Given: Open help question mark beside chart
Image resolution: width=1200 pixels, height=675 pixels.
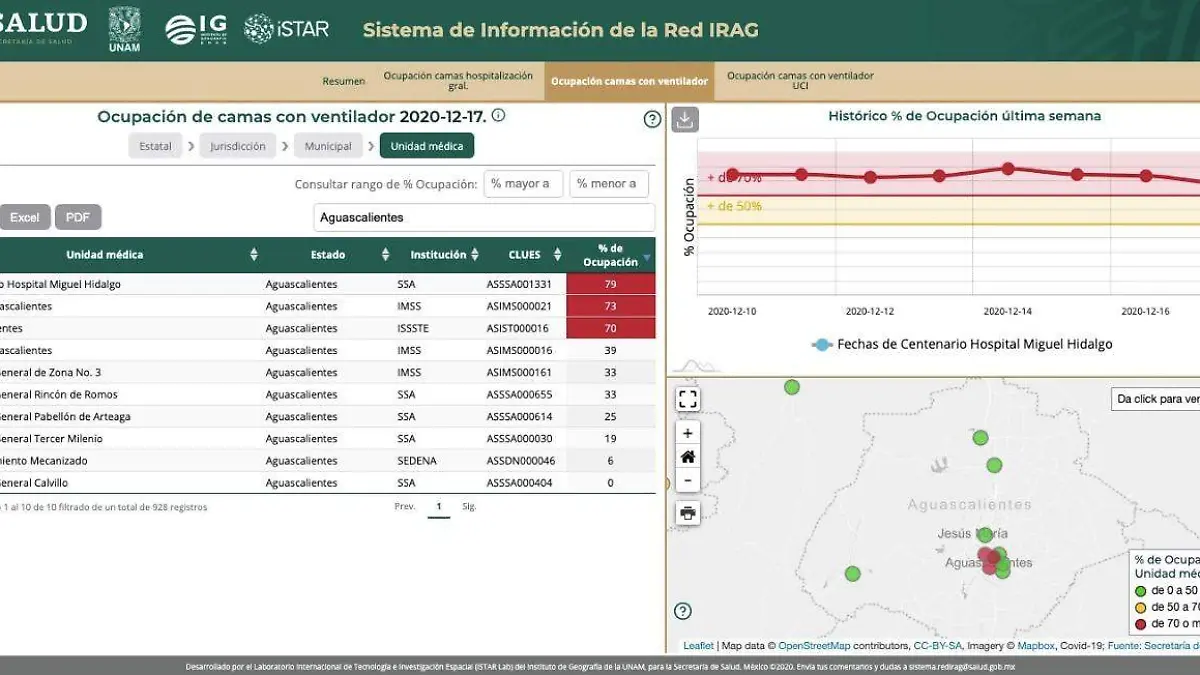Looking at the screenshot, I should (x=652, y=120).
